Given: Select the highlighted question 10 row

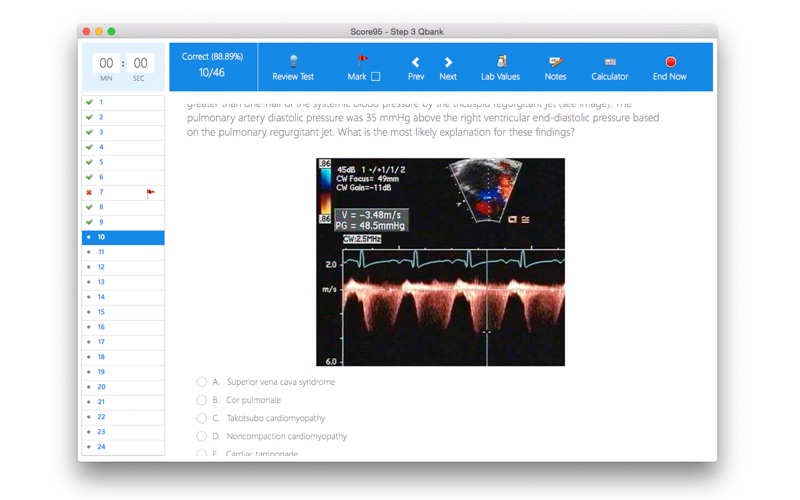Looking at the screenshot, I should point(123,237).
